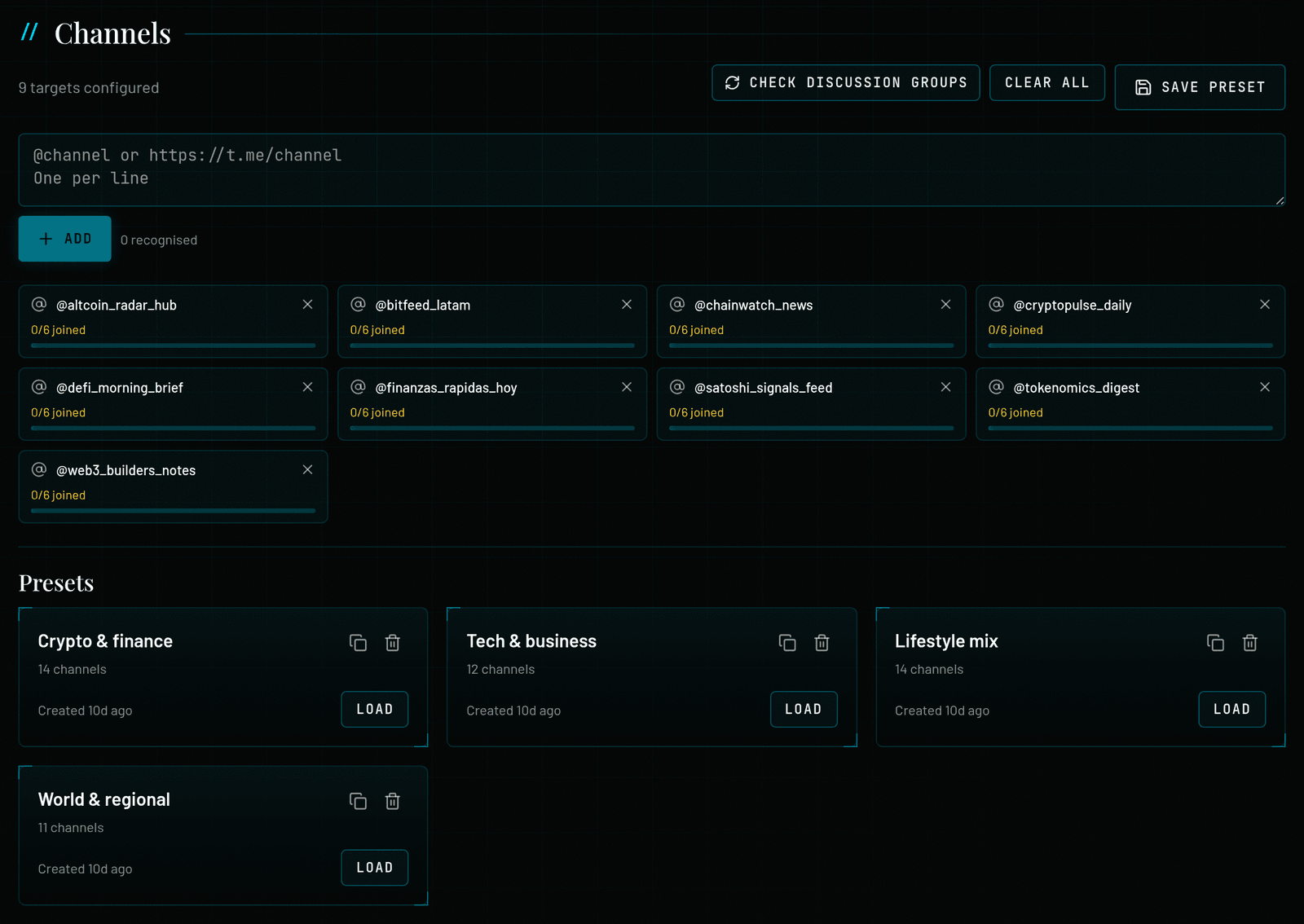1304x924 pixels.
Task: Click the @ icon of @satoshi_signals_feed
Action: 676,386
